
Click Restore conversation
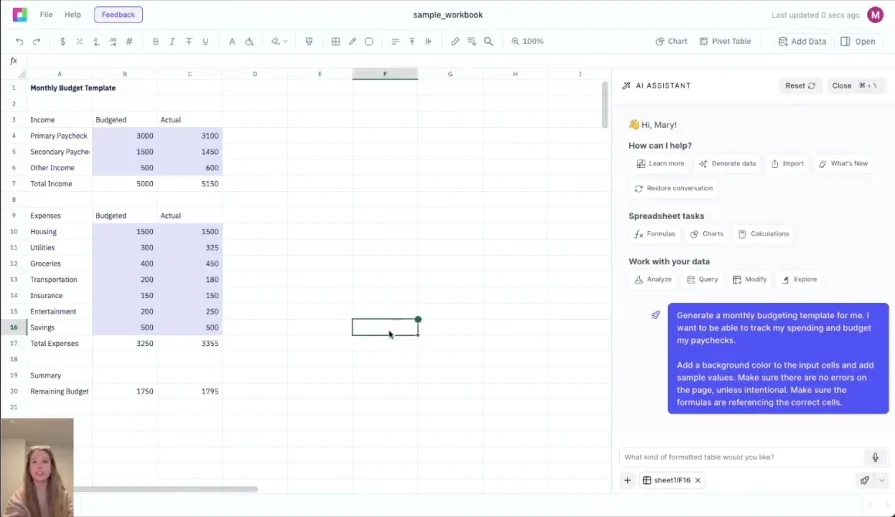click(x=674, y=188)
